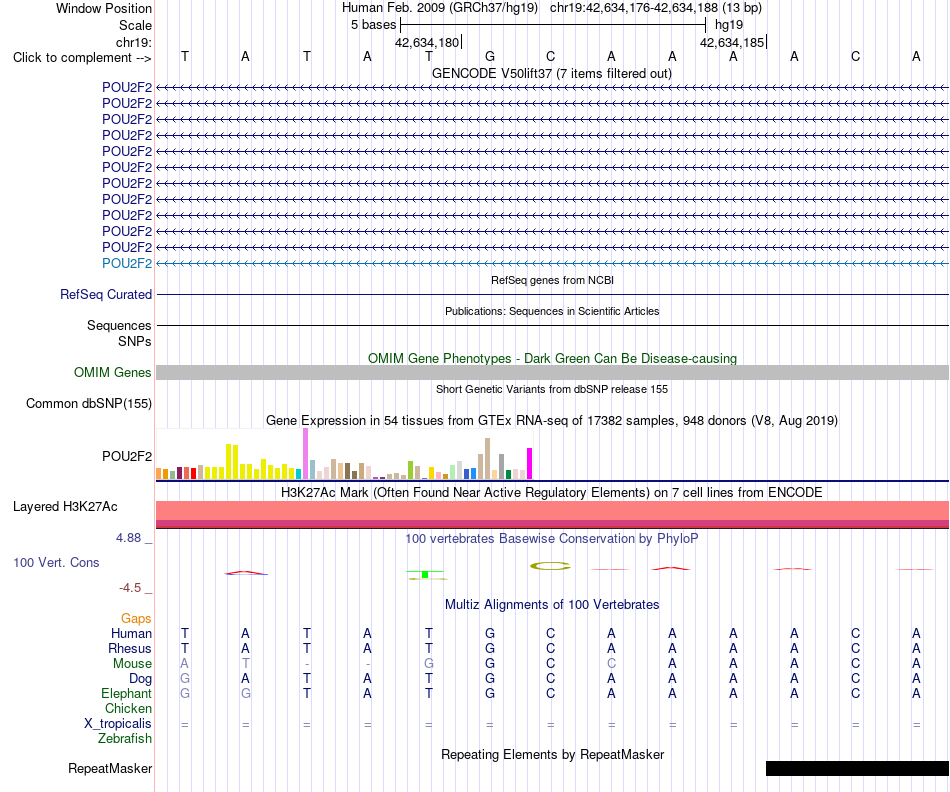950x792 pixels.
Task: Click the POU2F2 label beside the GTEx bar chart
Action: (x=127, y=456)
